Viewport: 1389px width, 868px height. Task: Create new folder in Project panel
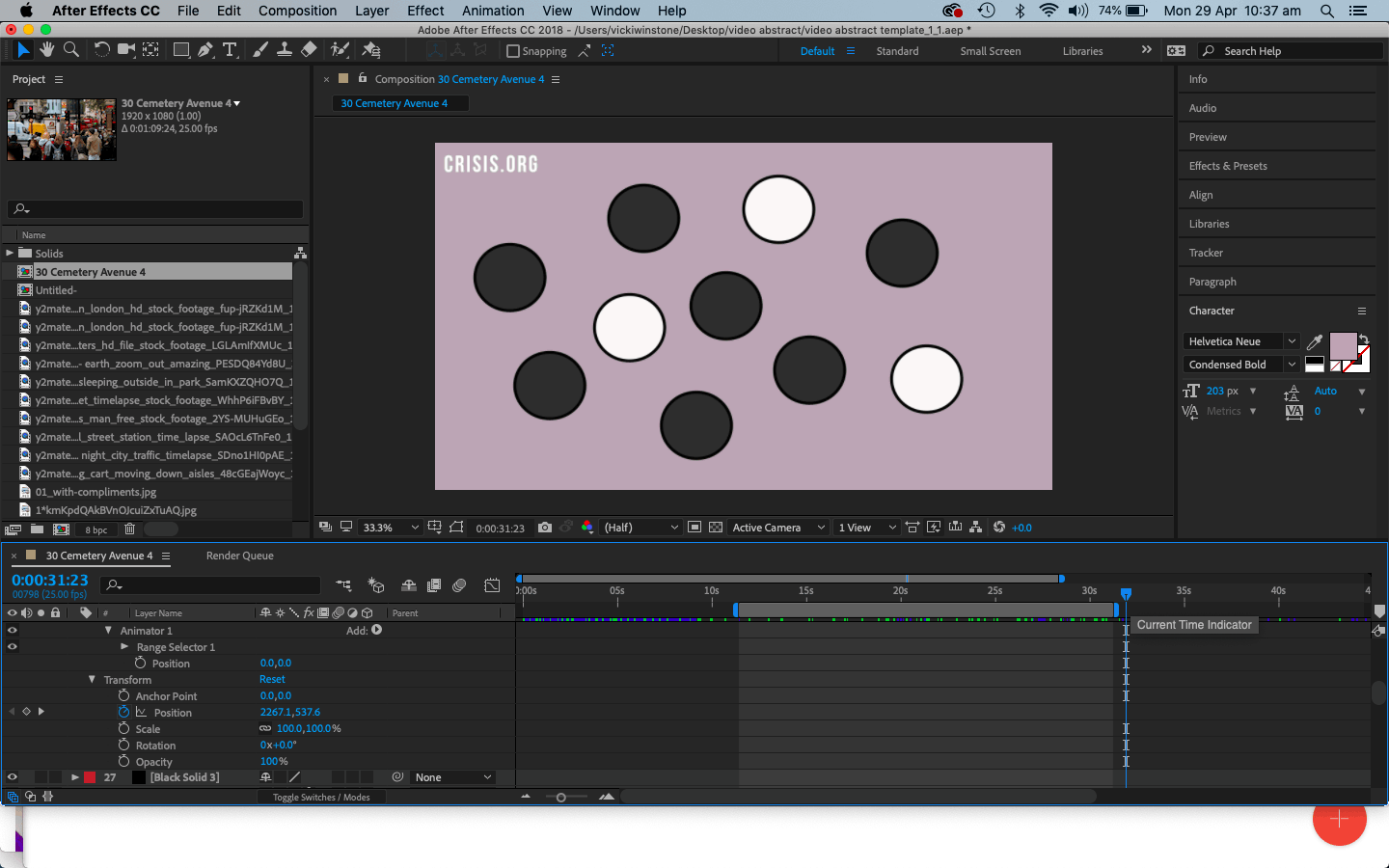point(37,529)
